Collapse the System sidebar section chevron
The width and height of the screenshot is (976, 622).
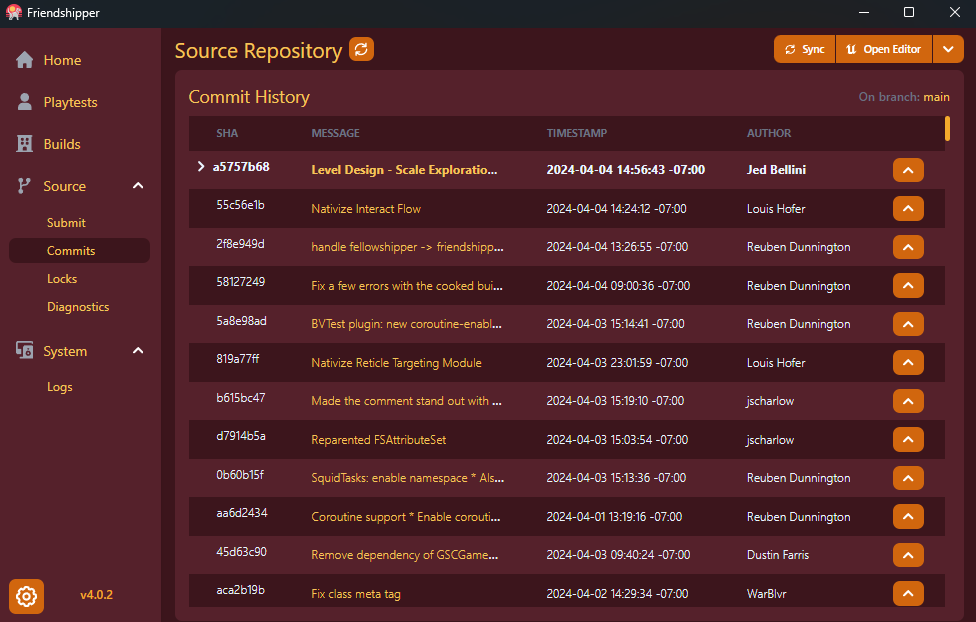tap(138, 351)
